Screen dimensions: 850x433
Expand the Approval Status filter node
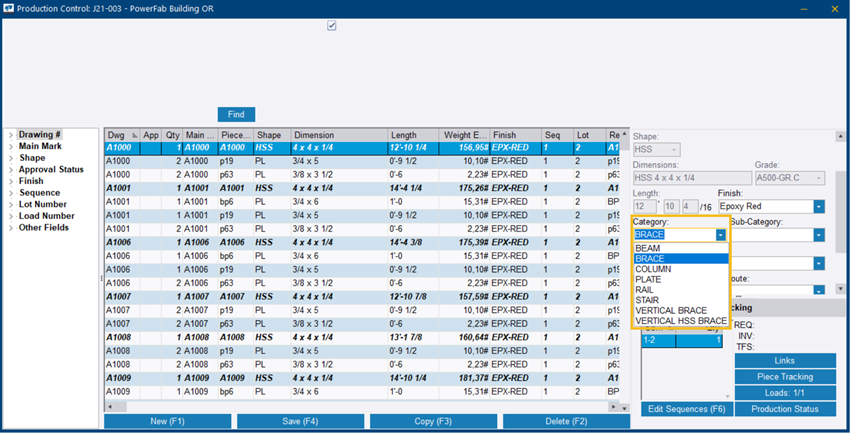pos(10,170)
